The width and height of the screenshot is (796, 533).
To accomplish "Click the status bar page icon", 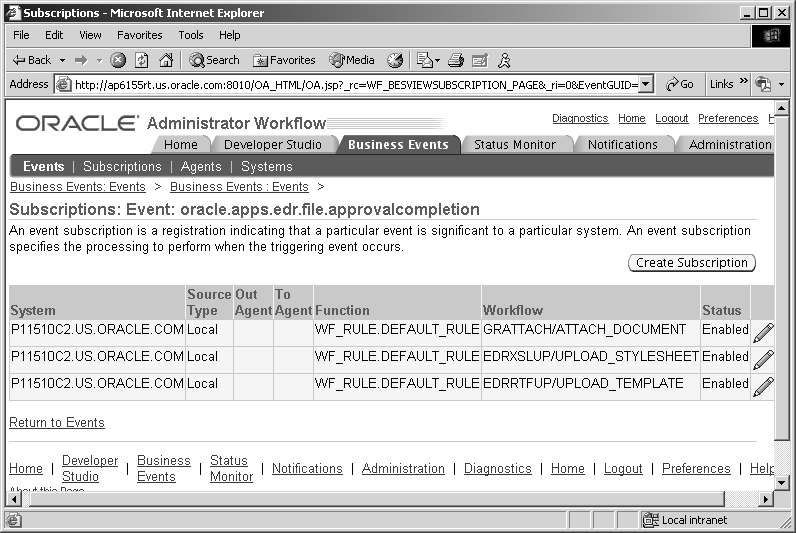I will [14, 520].
